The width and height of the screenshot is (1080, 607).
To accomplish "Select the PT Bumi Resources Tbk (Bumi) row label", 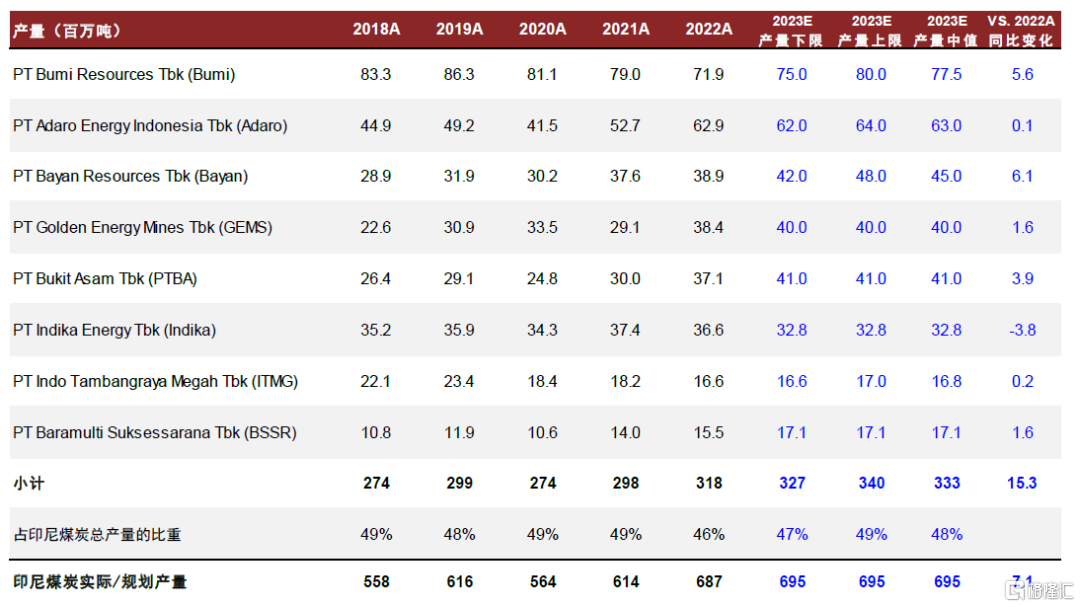I will click(124, 74).
